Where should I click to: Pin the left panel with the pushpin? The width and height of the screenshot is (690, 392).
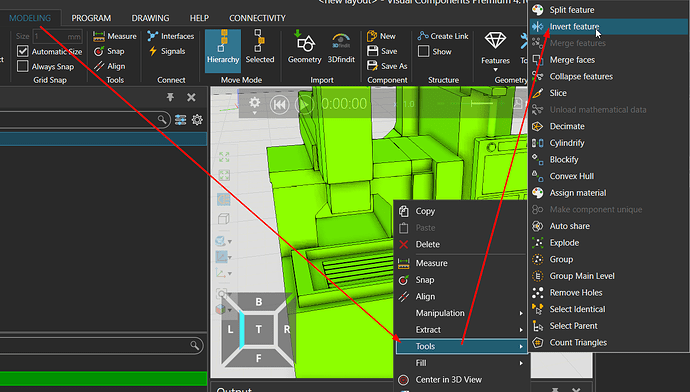(170, 97)
